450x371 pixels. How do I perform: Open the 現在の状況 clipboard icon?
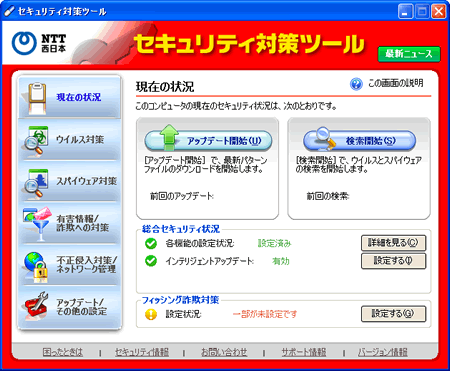(x=37, y=97)
